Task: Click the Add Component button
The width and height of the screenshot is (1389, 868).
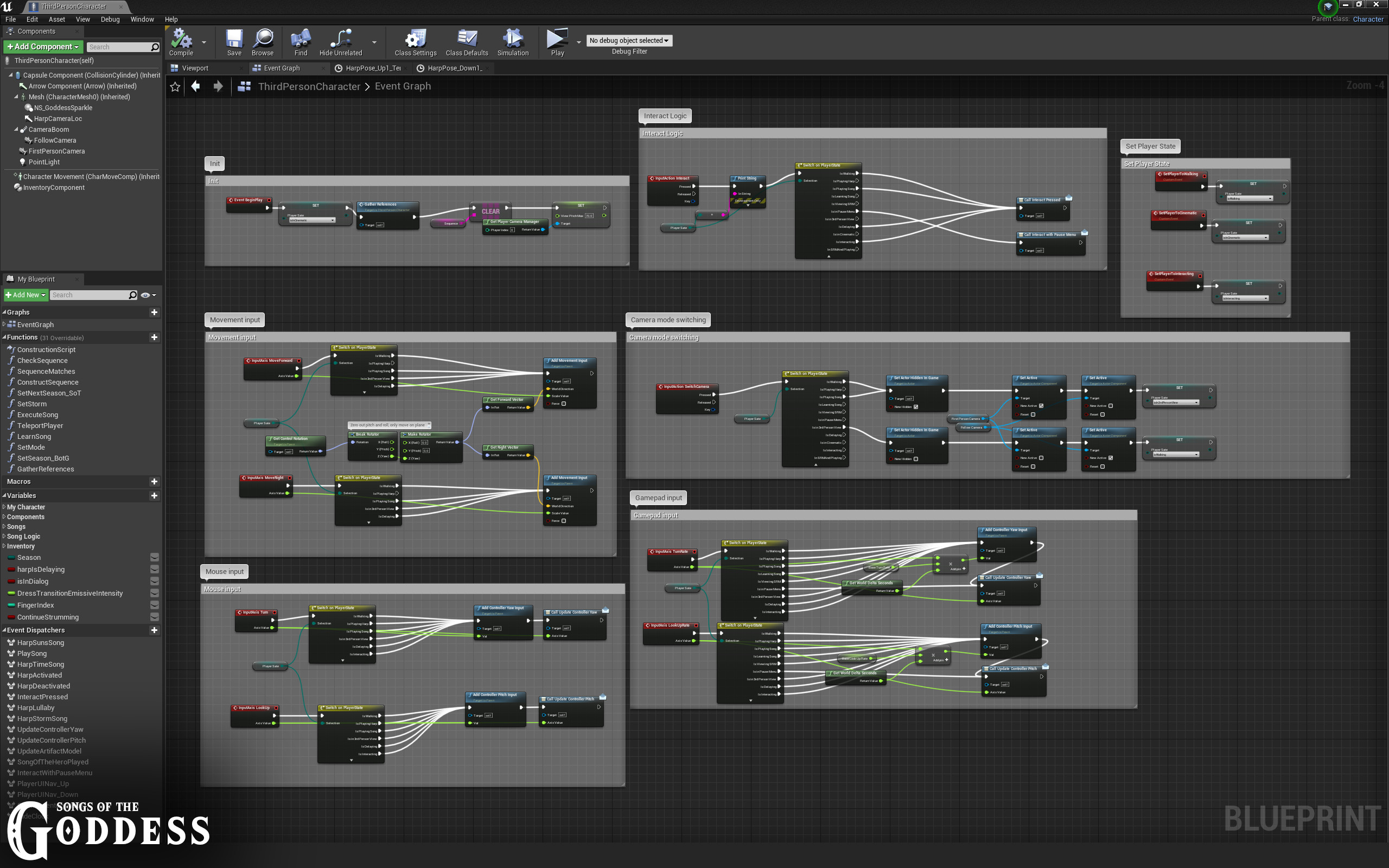Action: (43, 47)
